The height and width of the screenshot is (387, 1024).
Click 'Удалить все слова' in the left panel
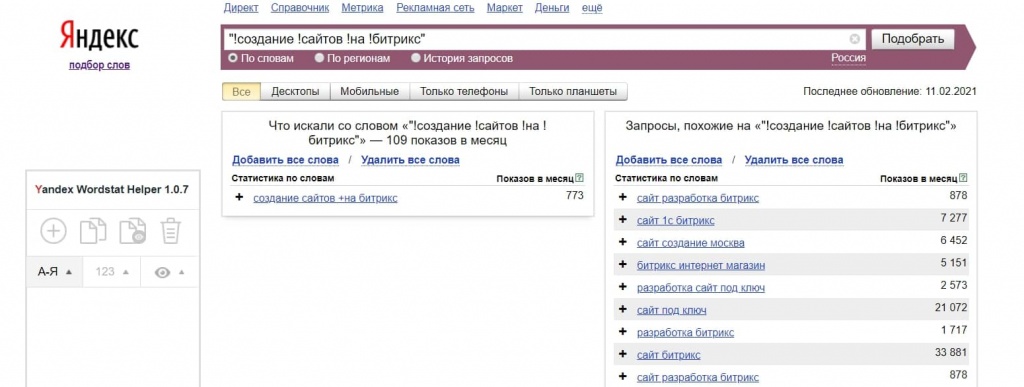coord(410,160)
